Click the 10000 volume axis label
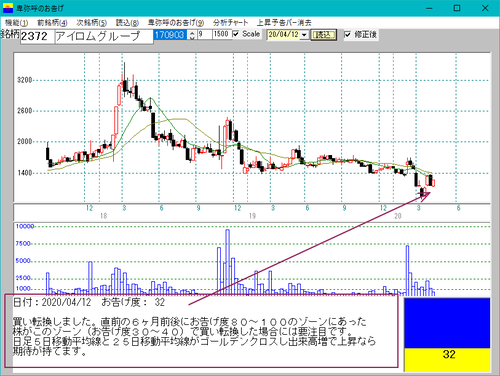Viewport: 500px width, 376px height. (25, 227)
